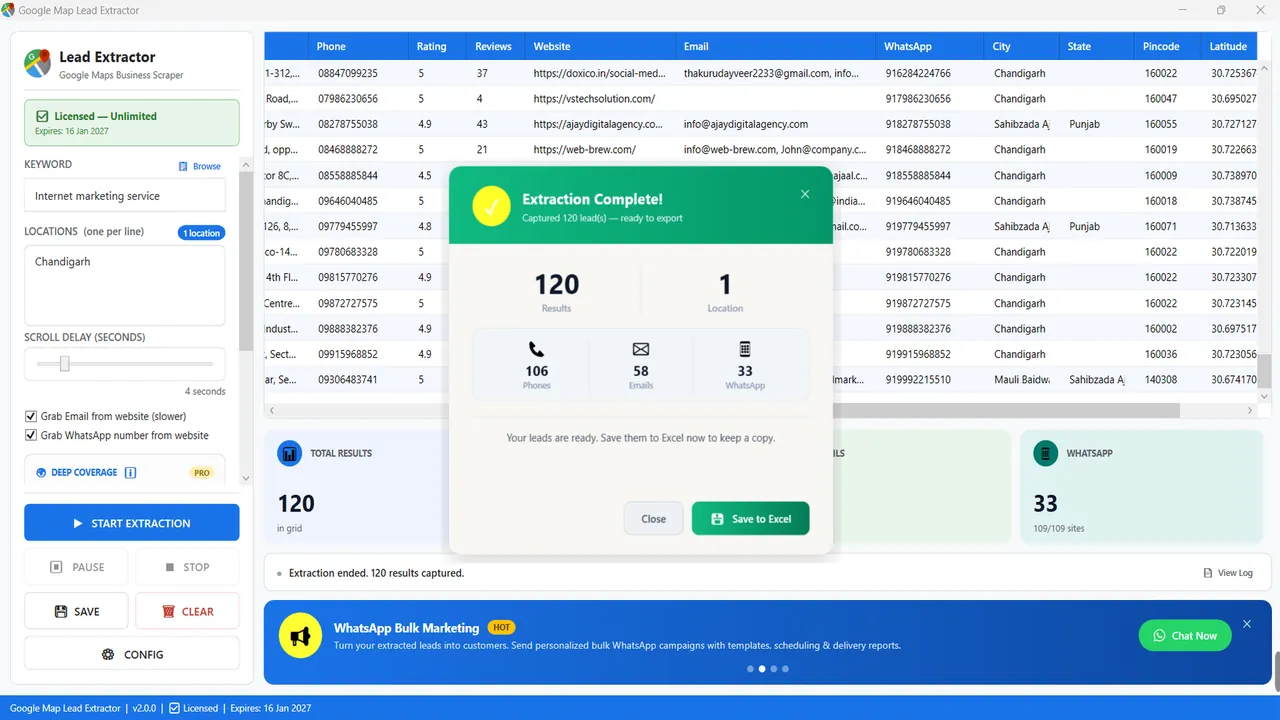Close the Extraction Complete dialog with X

click(x=805, y=194)
